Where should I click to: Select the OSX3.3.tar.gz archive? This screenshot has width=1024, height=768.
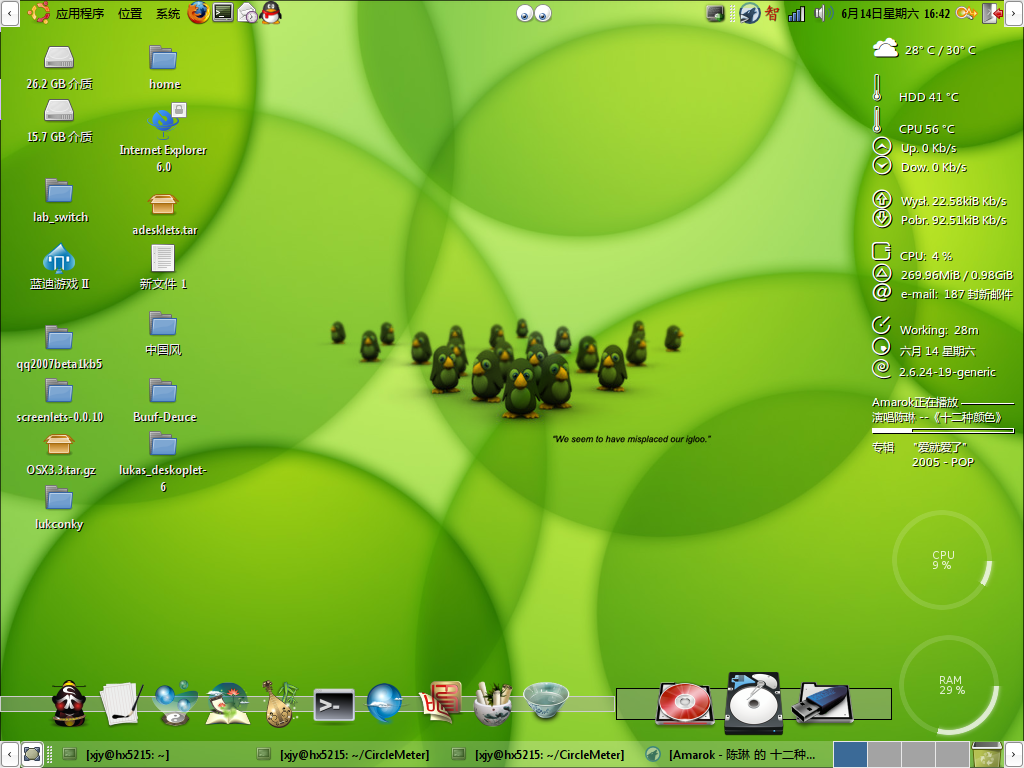(60, 455)
